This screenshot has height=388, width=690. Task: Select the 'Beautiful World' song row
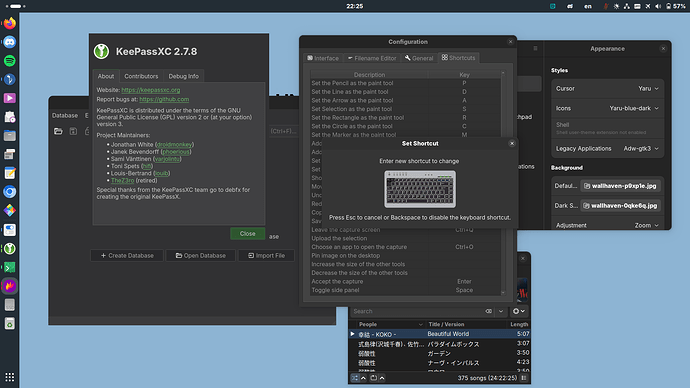pos(440,334)
